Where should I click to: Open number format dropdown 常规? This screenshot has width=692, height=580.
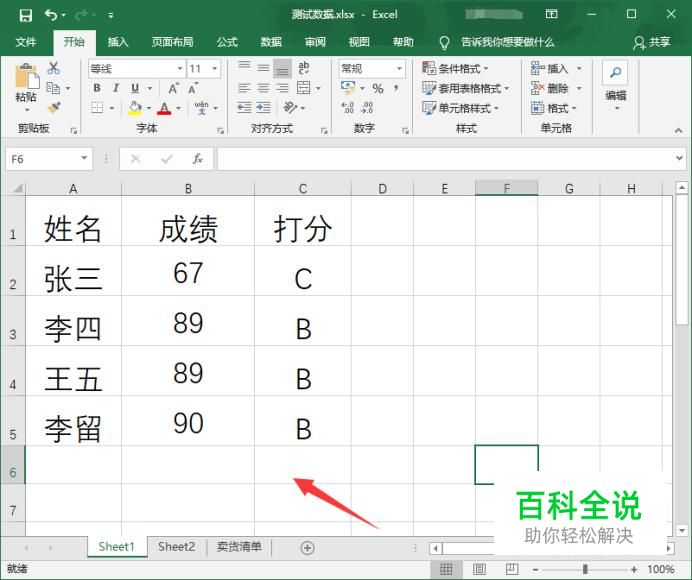click(399, 68)
